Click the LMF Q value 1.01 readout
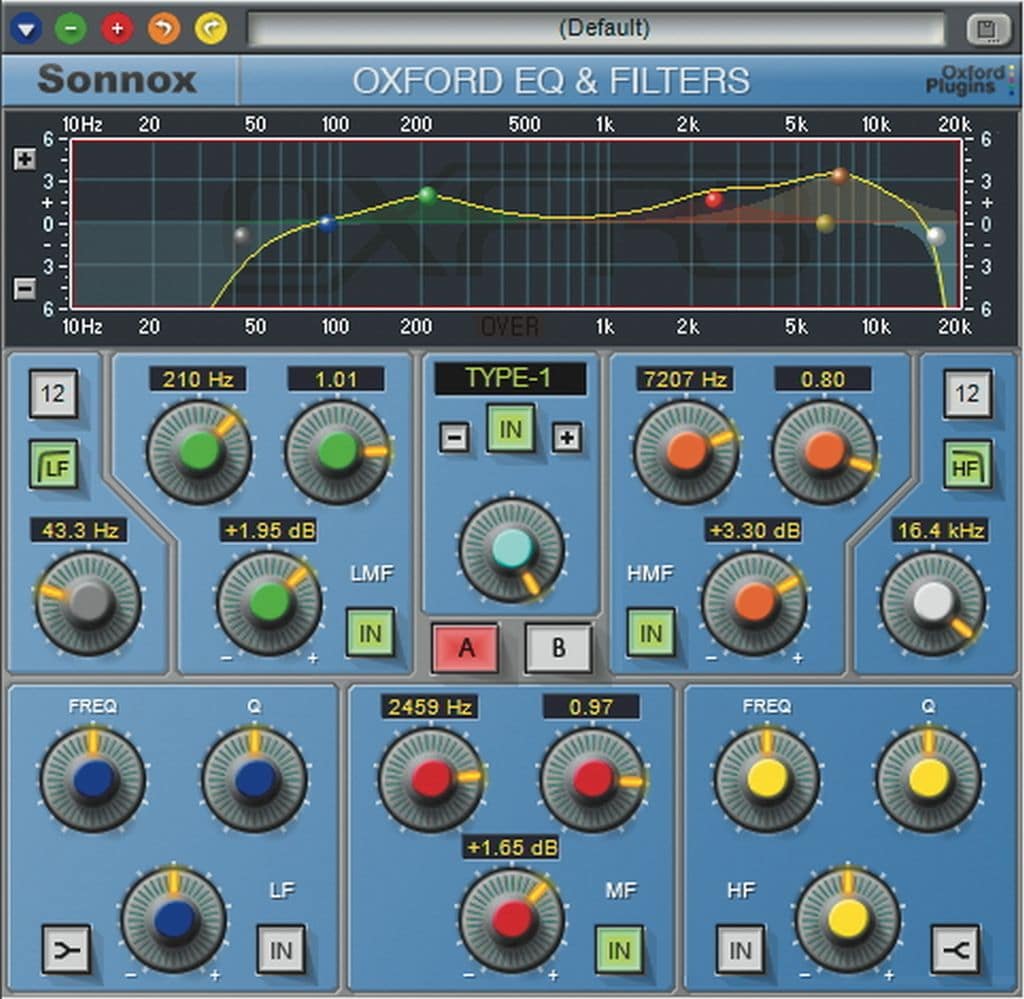This screenshot has width=1024, height=999. [x=336, y=379]
